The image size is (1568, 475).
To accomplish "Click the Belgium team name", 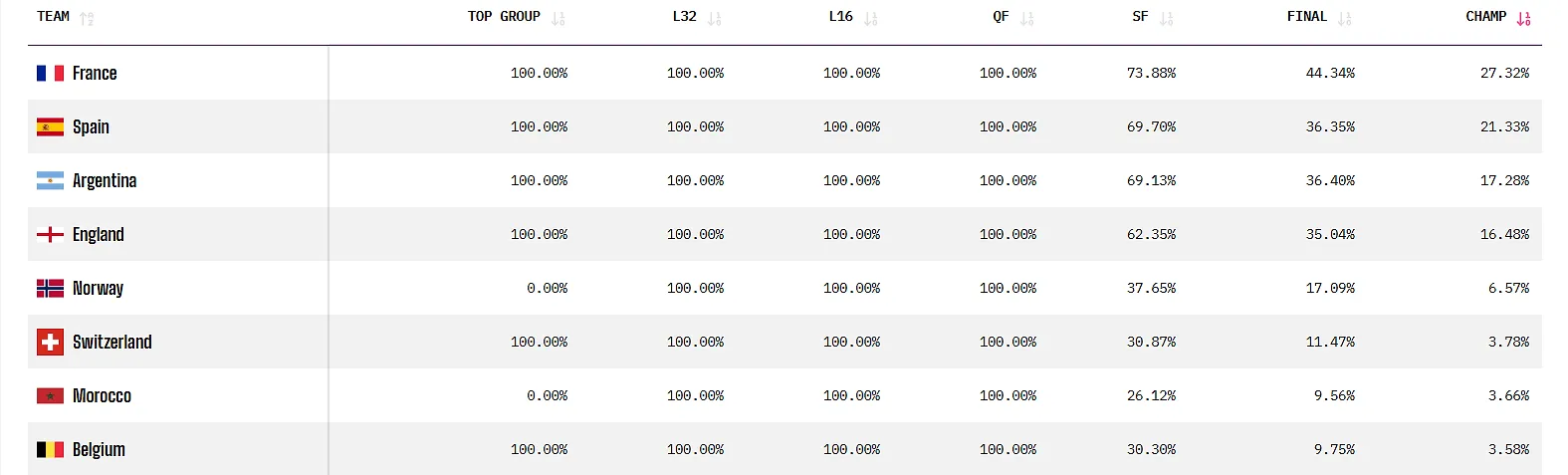I will pyautogui.click(x=99, y=449).
